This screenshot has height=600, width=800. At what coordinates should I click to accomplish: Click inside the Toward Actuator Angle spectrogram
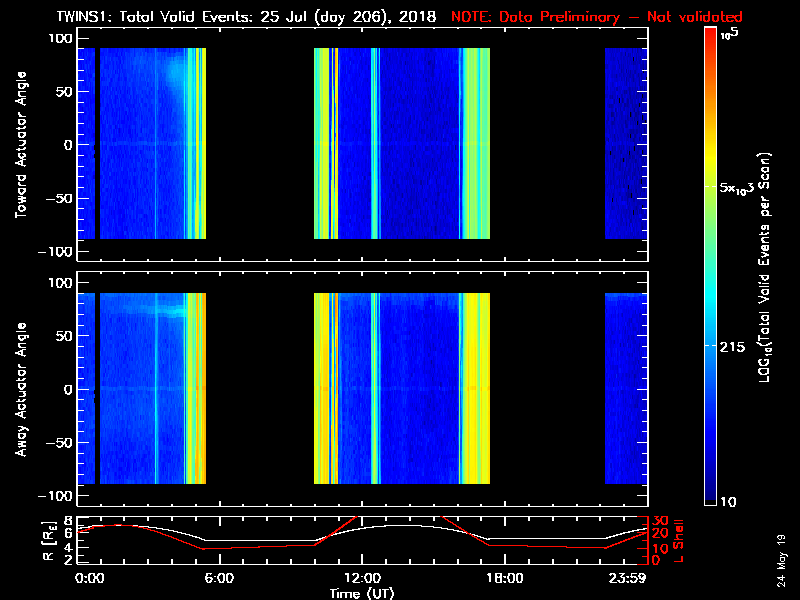pos(362,145)
